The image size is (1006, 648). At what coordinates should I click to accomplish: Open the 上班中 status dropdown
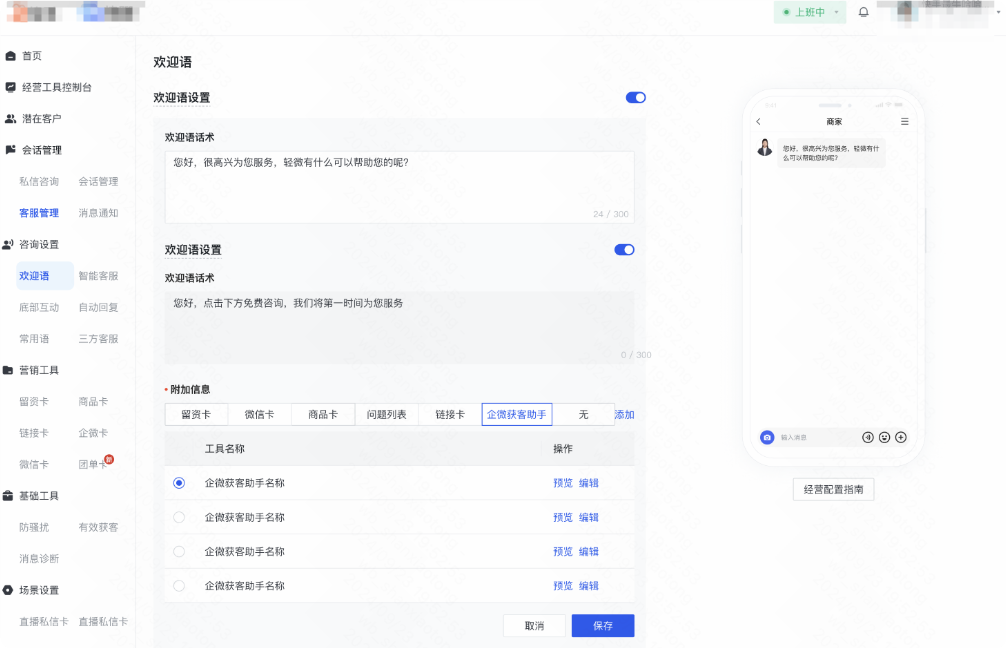[x=810, y=12]
